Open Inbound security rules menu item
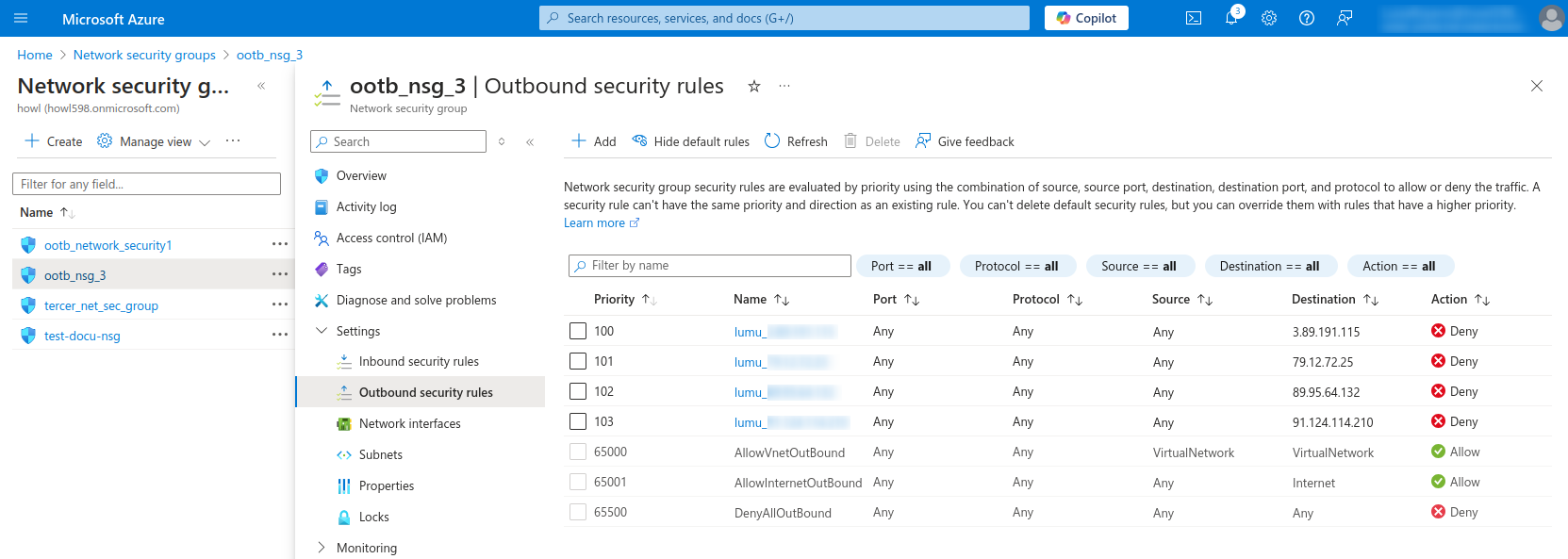The height and width of the screenshot is (559, 1568). tap(419, 361)
